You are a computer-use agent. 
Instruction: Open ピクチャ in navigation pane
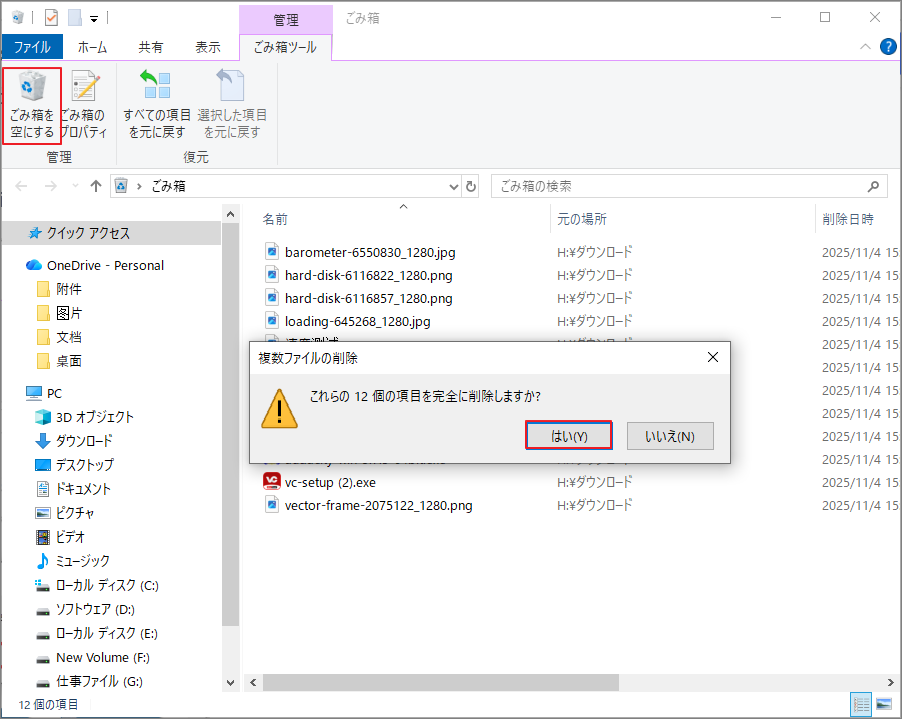(x=75, y=513)
